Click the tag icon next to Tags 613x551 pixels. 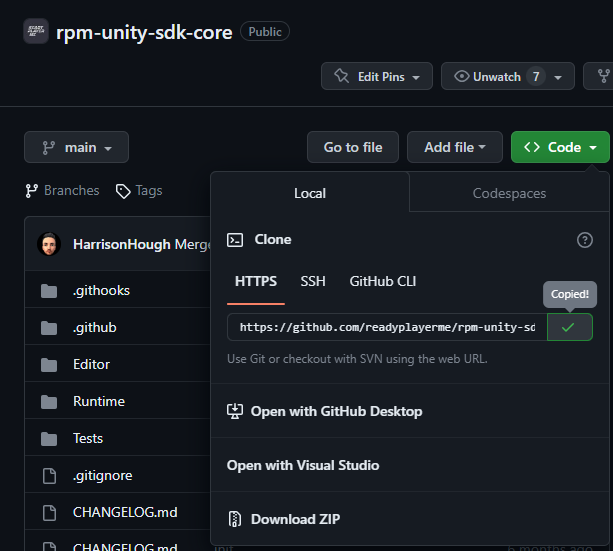point(123,191)
